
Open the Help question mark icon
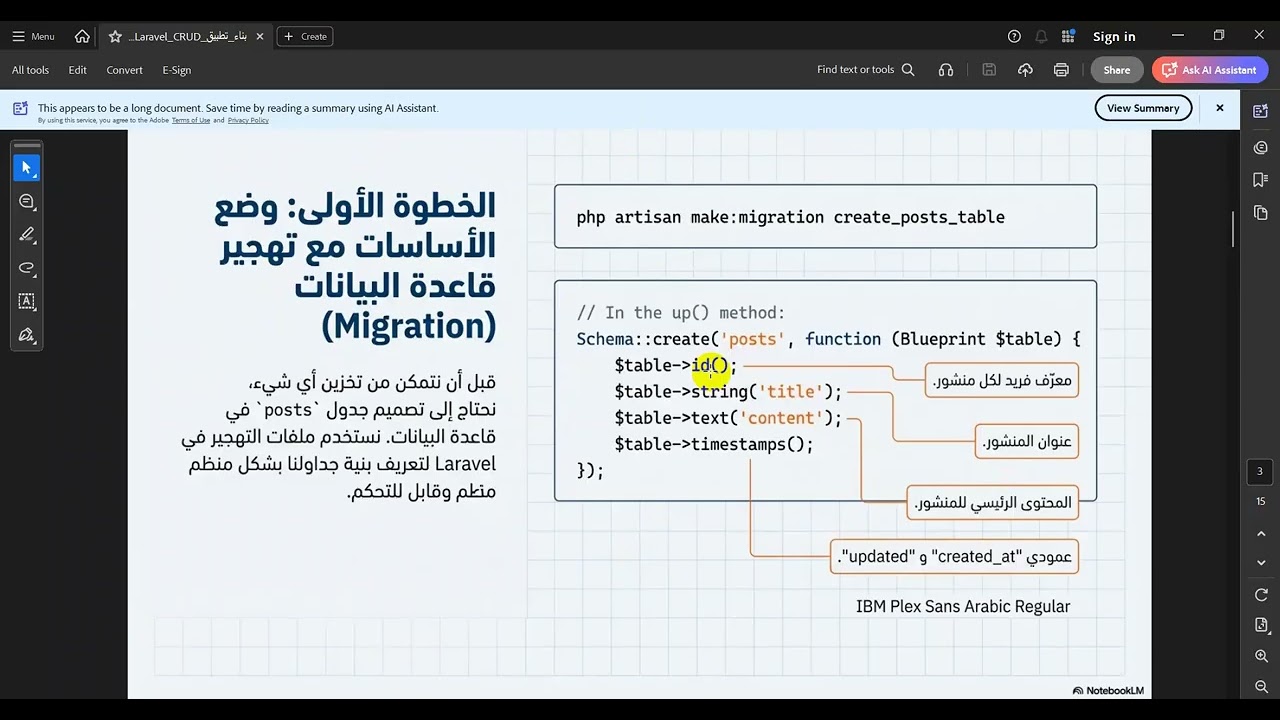click(x=1014, y=36)
